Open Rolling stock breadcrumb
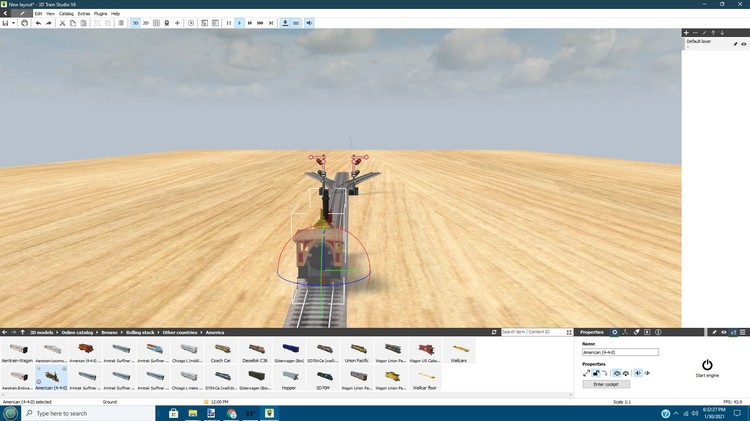 click(x=140, y=332)
